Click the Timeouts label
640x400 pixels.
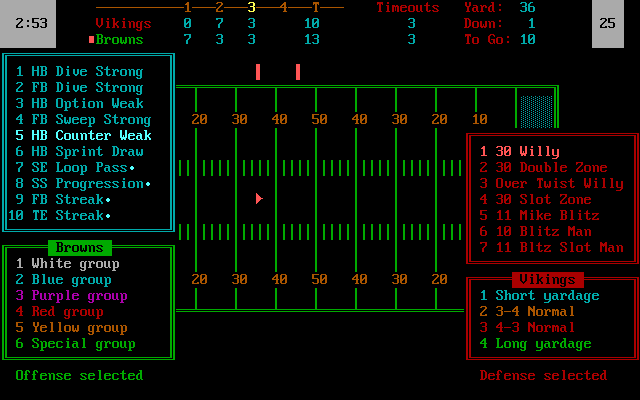point(407,7)
